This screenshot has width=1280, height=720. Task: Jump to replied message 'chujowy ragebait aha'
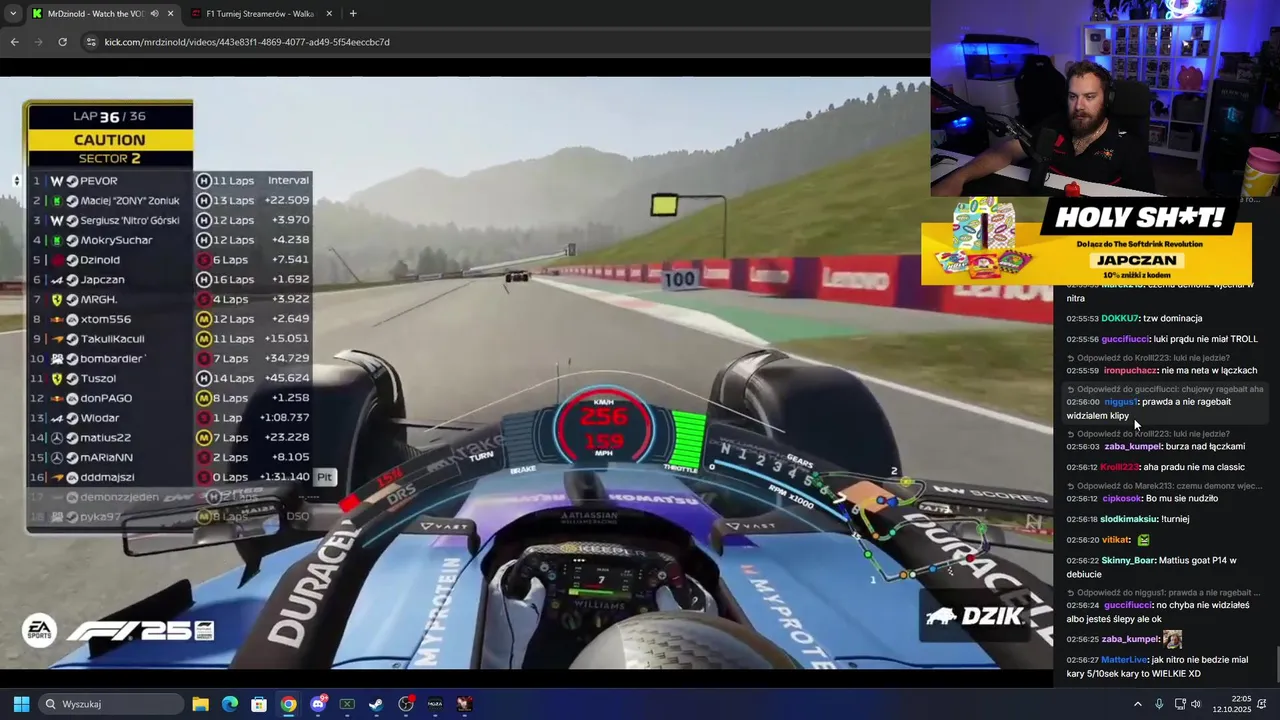(1165, 389)
